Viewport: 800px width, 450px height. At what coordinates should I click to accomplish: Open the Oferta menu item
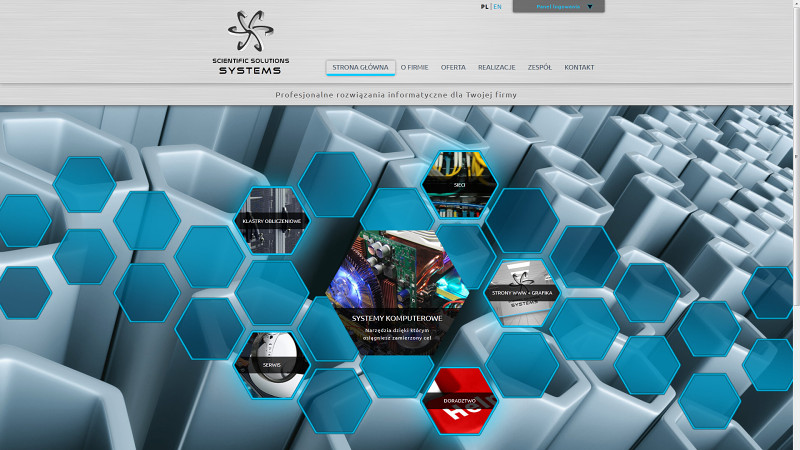tap(453, 67)
